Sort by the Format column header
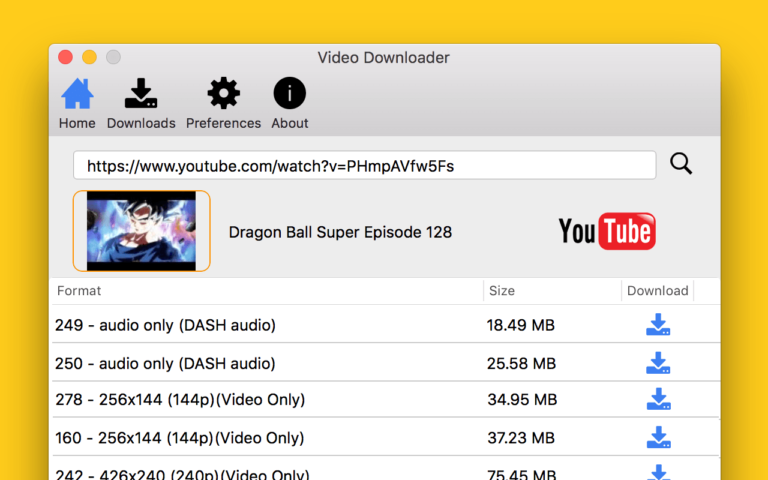 click(x=267, y=291)
